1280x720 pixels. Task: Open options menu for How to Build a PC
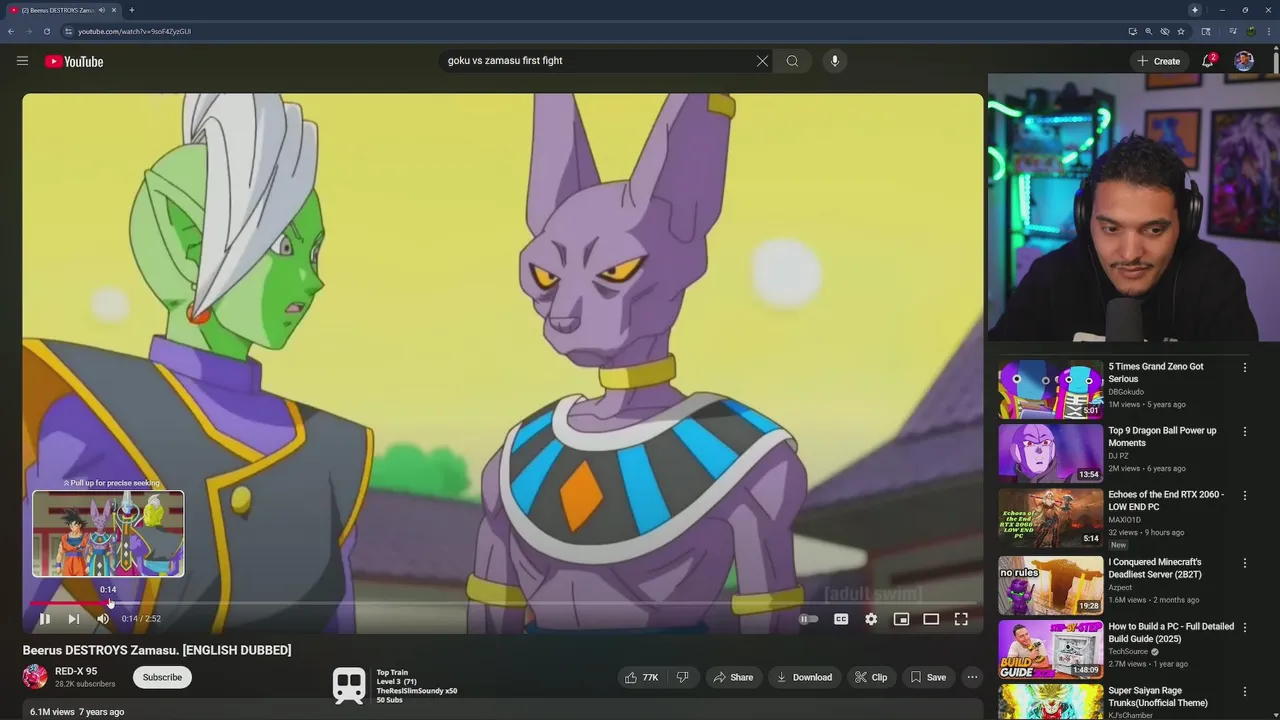pos(1245,628)
